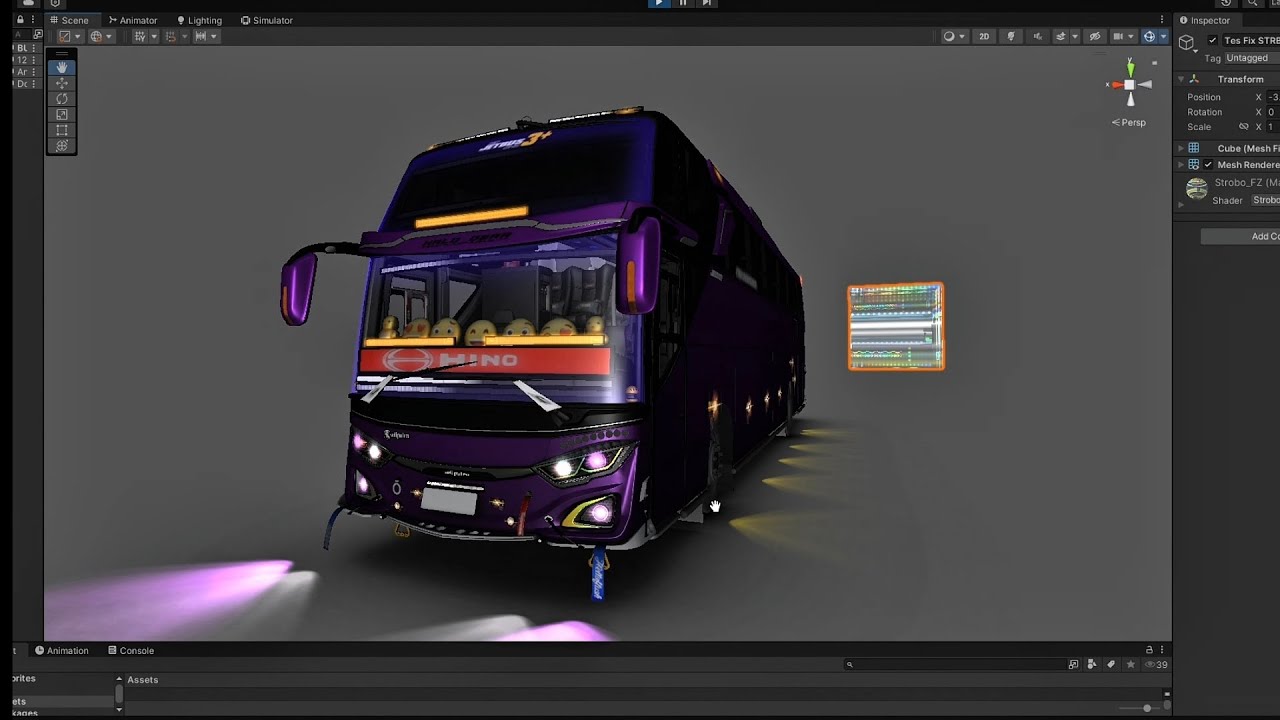Viewport: 1280px width, 720px height.
Task: Disable the Mesh Renderer component checkbox
Action: coord(1208,165)
